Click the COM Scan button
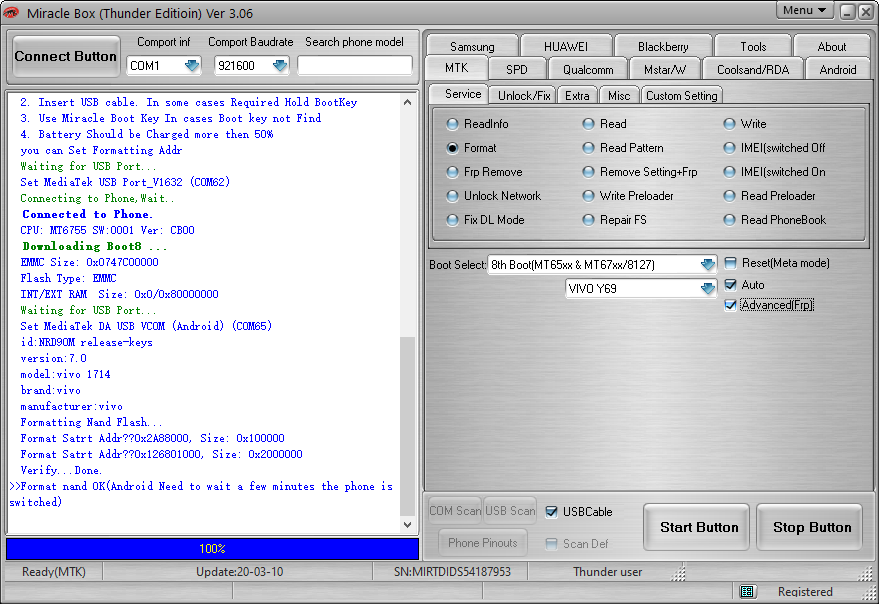Viewport: 879px width, 604px height. [x=455, y=511]
